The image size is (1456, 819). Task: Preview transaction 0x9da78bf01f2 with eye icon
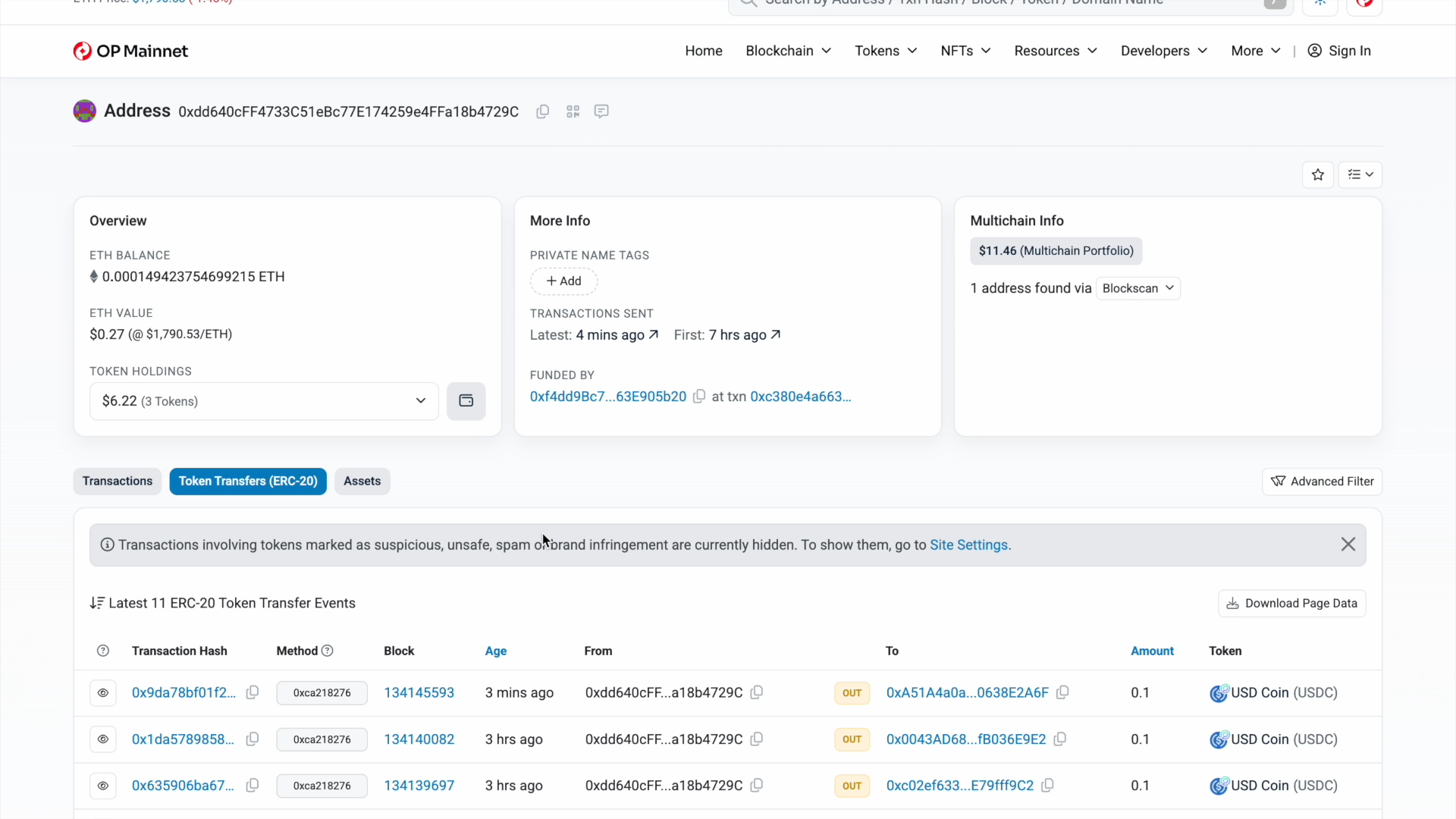[103, 693]
